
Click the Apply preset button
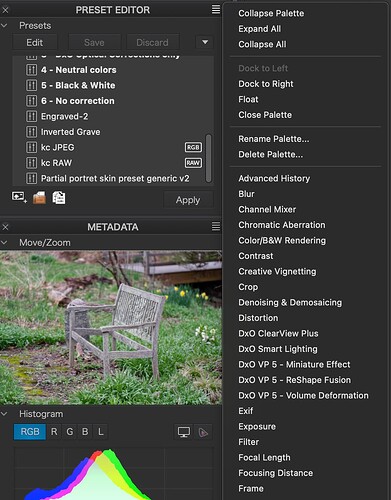[188, 200]
